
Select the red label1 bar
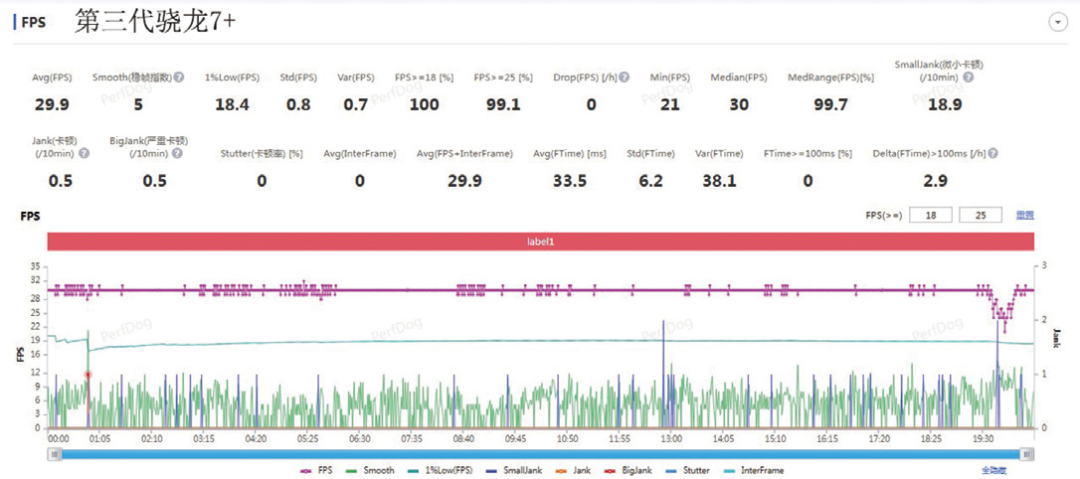click(x=541, y=242)
